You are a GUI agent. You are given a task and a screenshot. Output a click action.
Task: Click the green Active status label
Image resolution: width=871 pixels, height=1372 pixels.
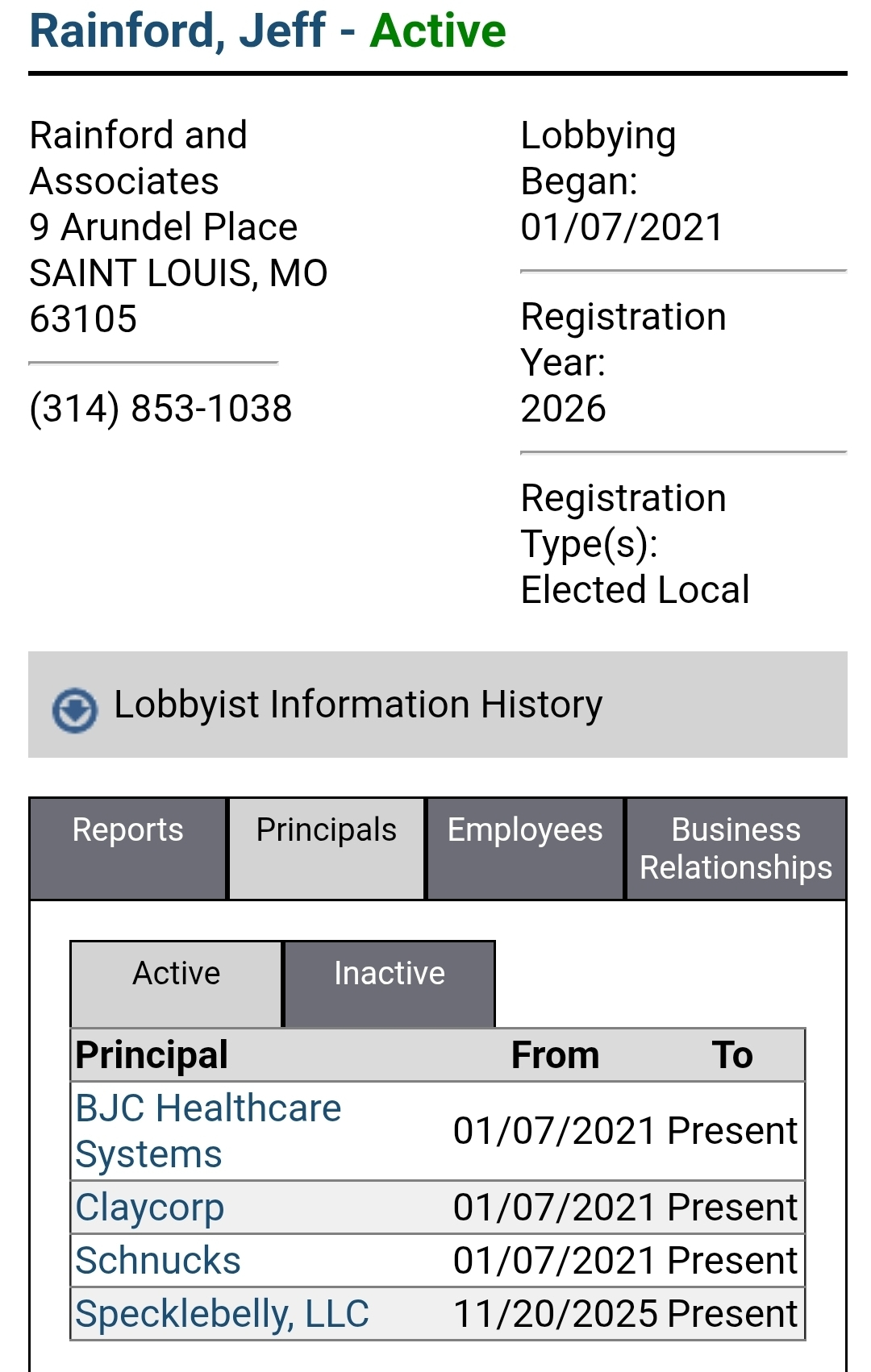438,31
